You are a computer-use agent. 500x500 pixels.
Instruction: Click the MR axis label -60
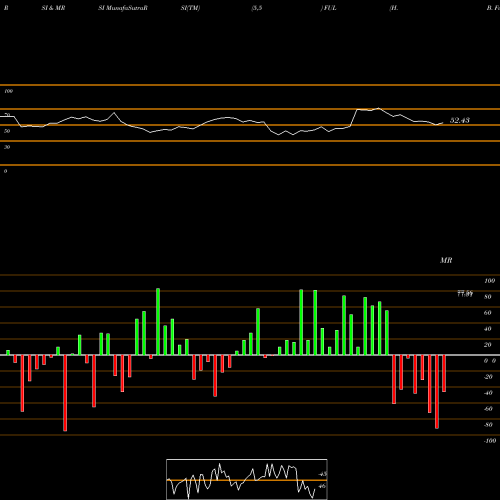(x=488, y=409)
